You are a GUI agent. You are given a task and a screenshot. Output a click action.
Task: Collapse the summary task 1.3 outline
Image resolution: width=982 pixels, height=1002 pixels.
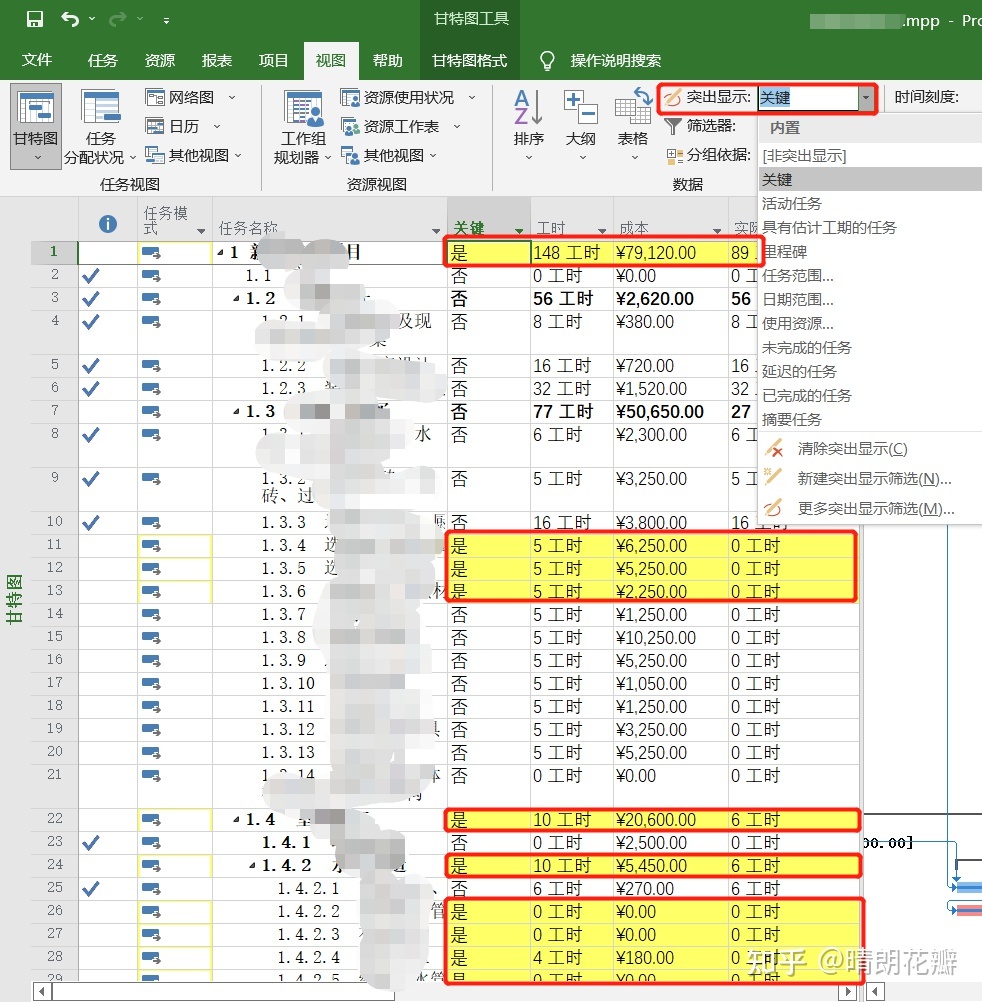[236, 412]
